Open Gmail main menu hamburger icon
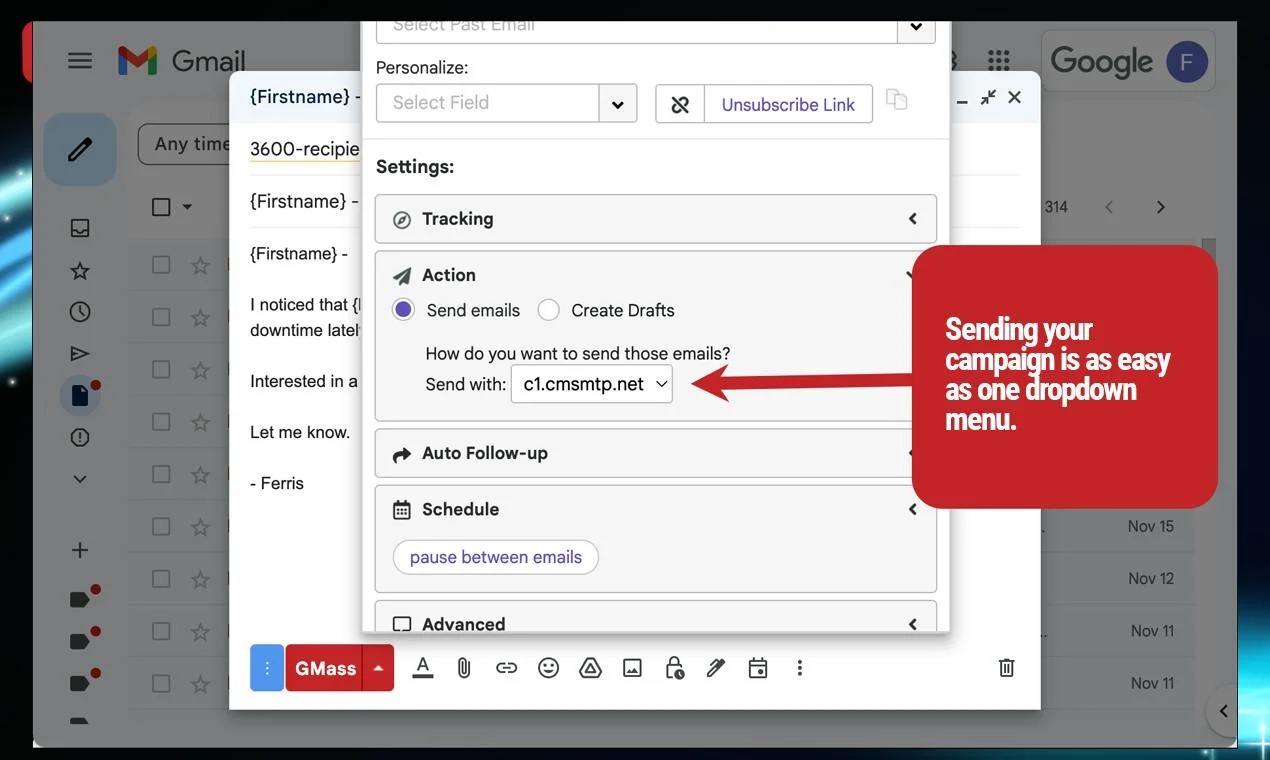Image resolution: width=1270 pixels, height=760 pixels. coord(80,61)
